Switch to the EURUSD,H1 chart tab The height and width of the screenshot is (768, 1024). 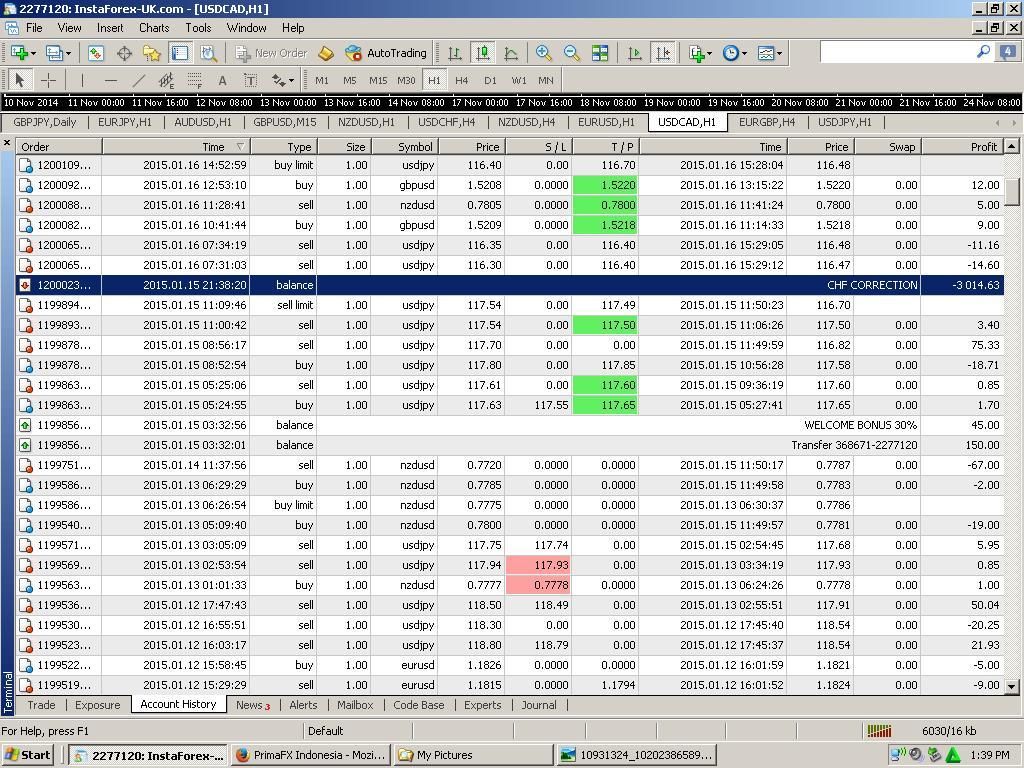pos(606,122)
